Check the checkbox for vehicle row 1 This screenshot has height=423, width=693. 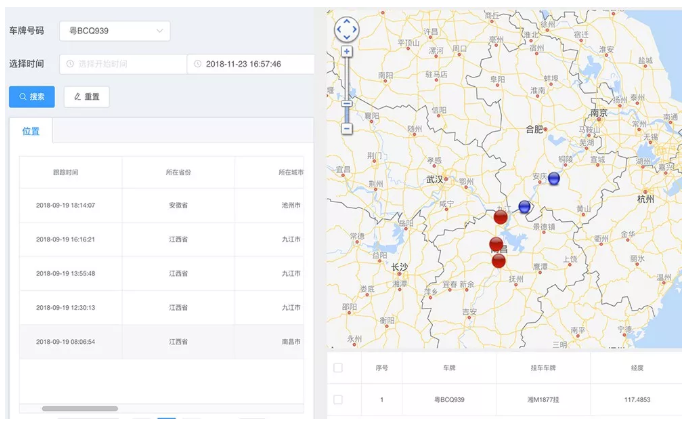(338, 400)
